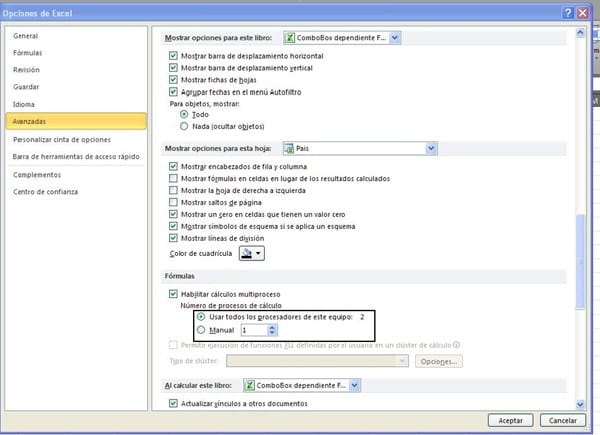Uncheck Mostrar líneas de división
The width and height of the screenshot is (600, 435).
point(173,238)
